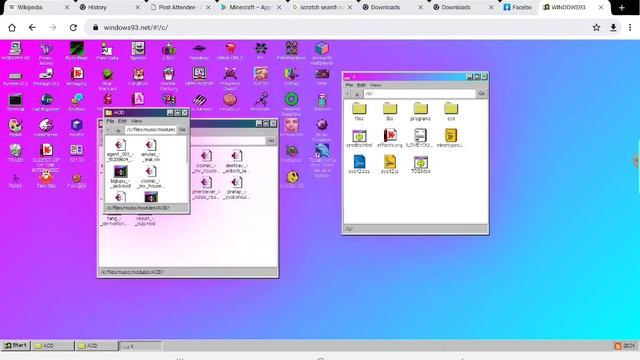Screen dimensions: 640x360
Task: Select the ILOVEYOU file in /c/ window
Action: point(420,138)
